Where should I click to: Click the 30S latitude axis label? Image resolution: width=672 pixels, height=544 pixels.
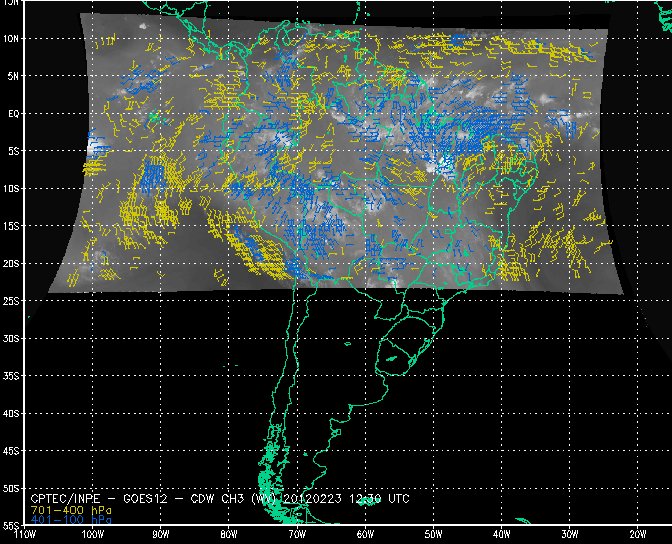click(11, 339)
